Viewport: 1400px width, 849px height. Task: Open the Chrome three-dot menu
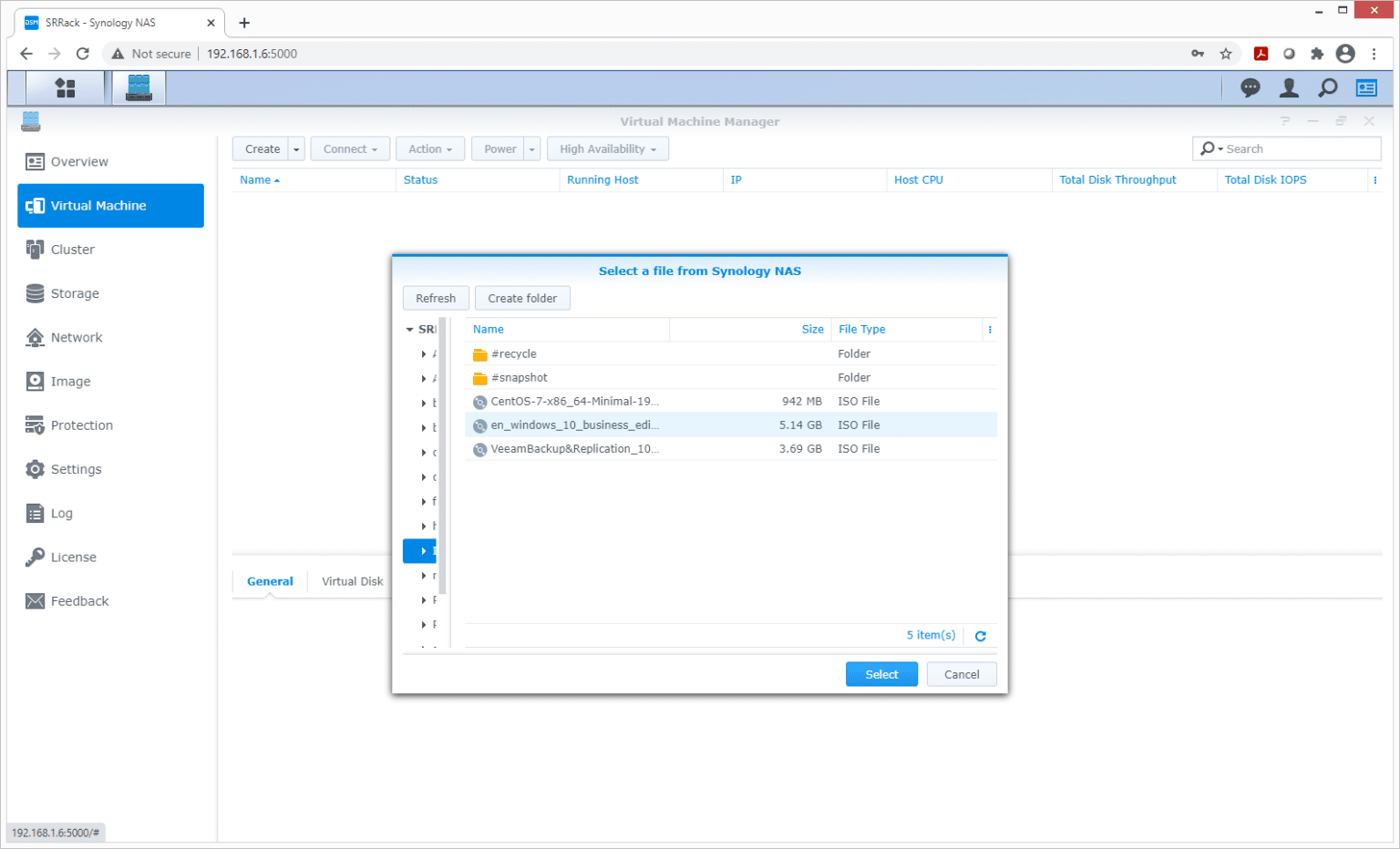pyautogui.click(x=1374, y=54)
